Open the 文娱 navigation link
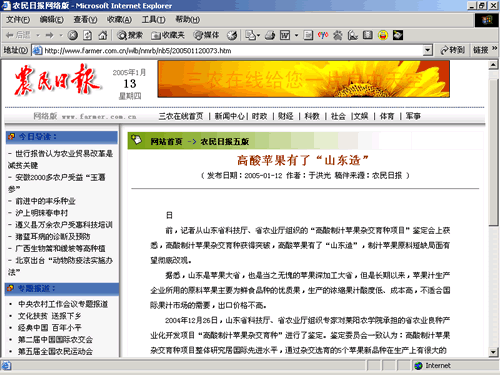Viewport: 500px width, 375px height. coord(361,116)
